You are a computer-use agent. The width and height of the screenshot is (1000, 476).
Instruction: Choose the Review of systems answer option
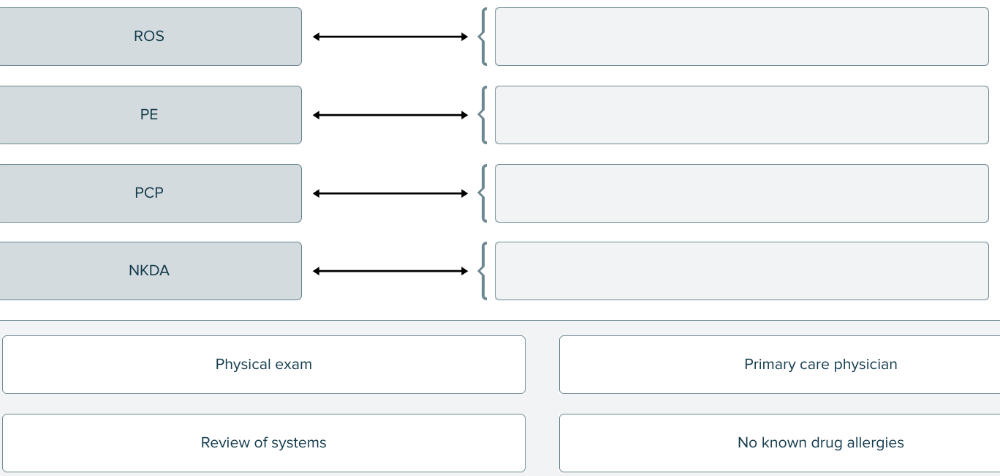(264, 443)
